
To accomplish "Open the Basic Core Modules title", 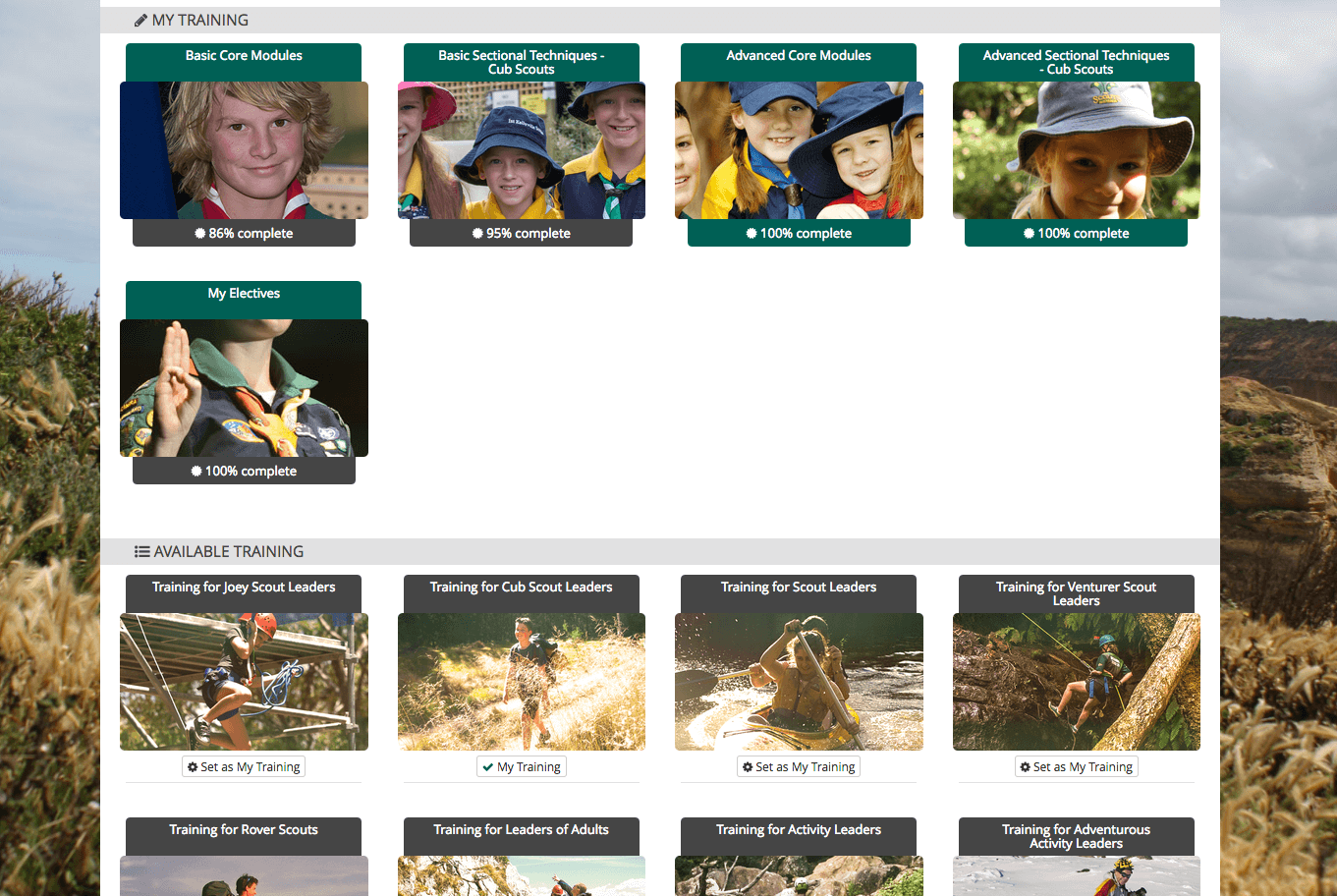I will pyautogui.click(x=244, y=56).
